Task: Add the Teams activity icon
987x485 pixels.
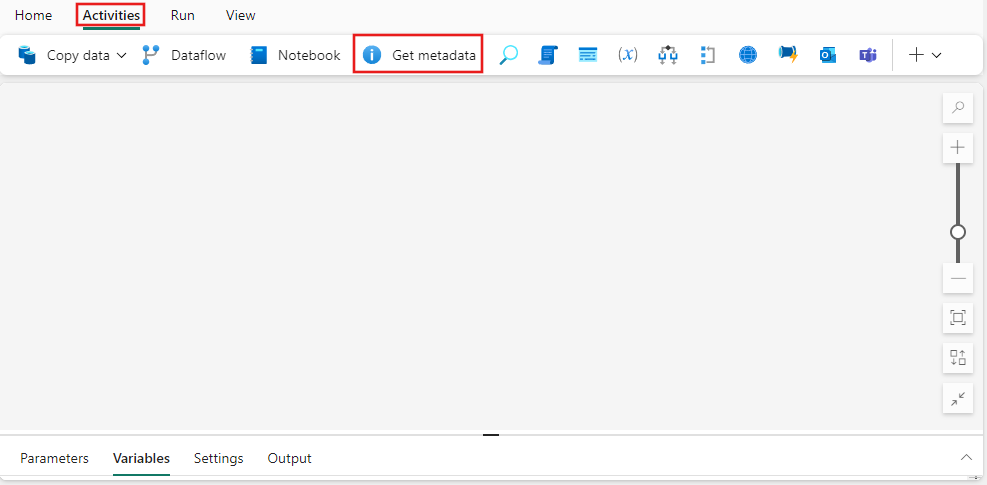Action: [868, 55]
